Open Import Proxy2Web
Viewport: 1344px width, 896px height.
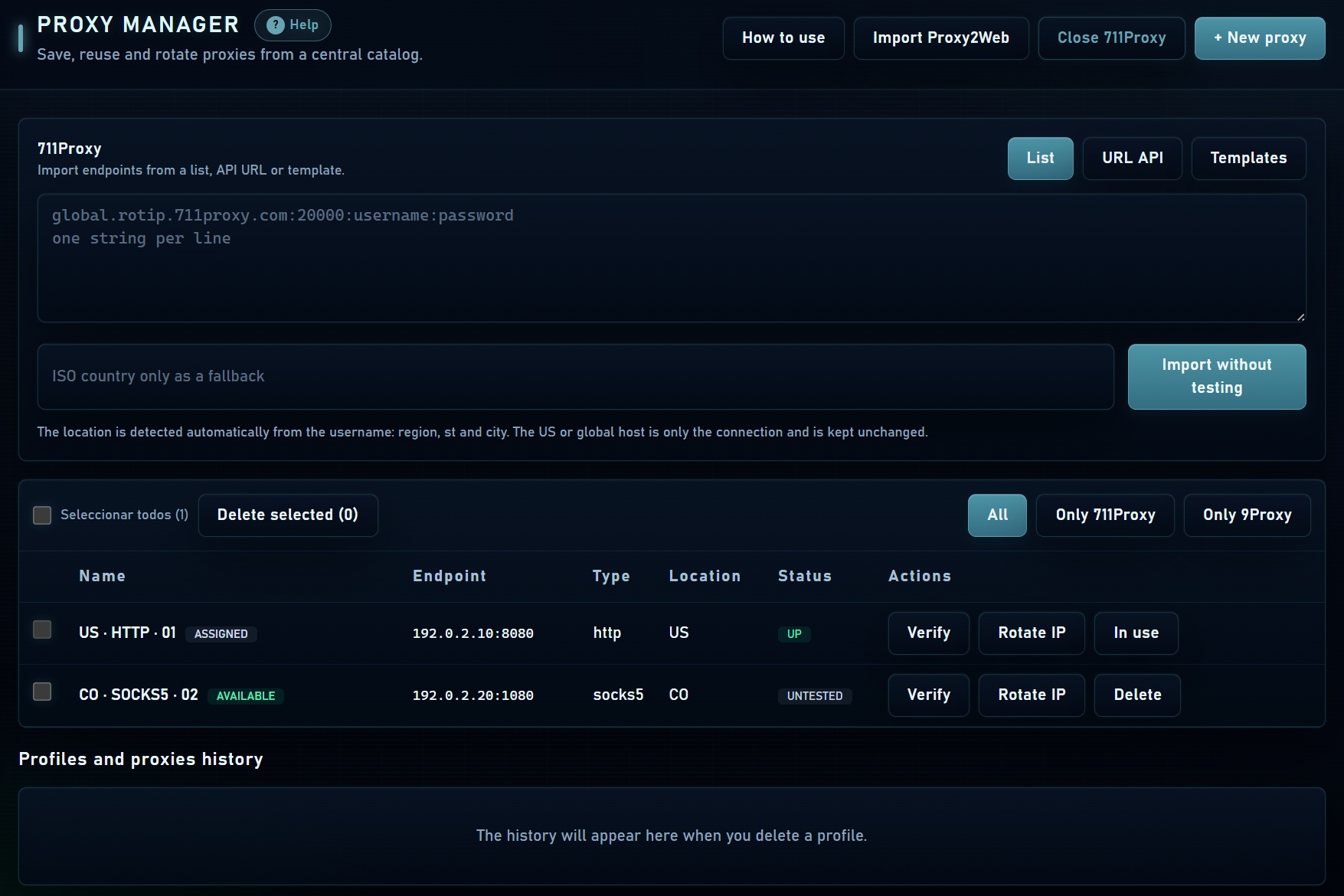941,38
